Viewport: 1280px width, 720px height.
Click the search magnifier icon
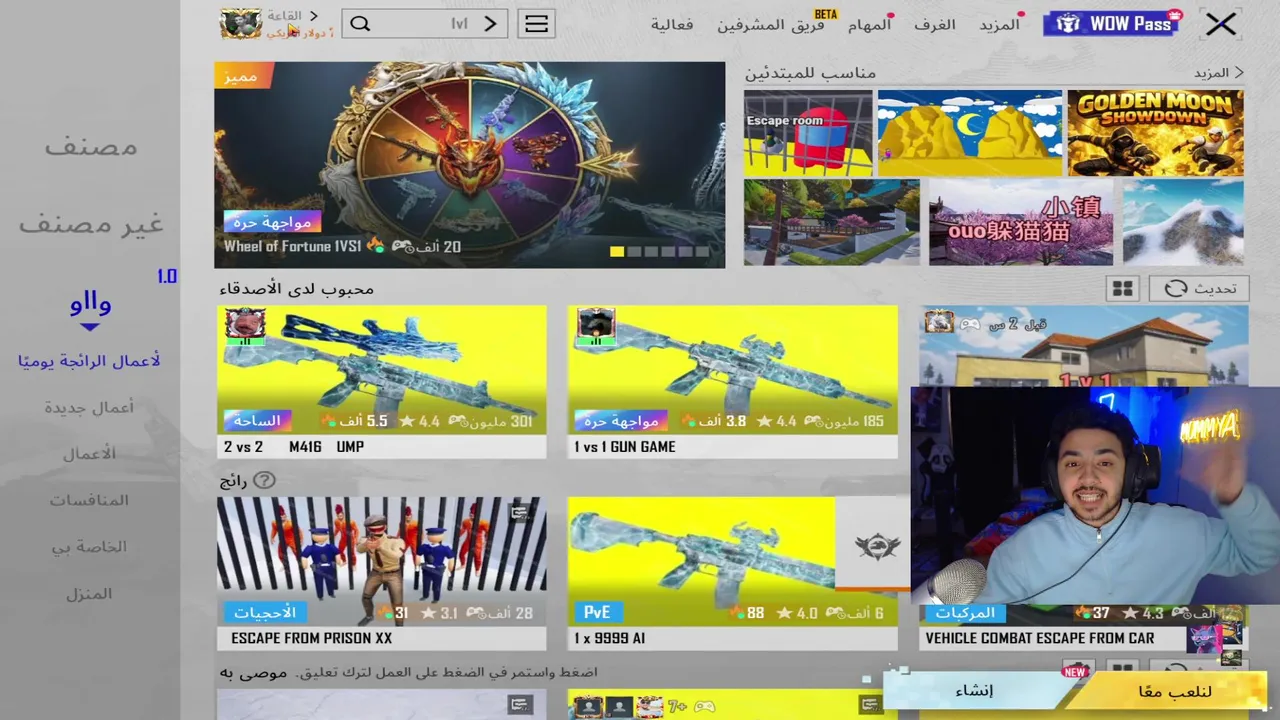click(360, 24)
